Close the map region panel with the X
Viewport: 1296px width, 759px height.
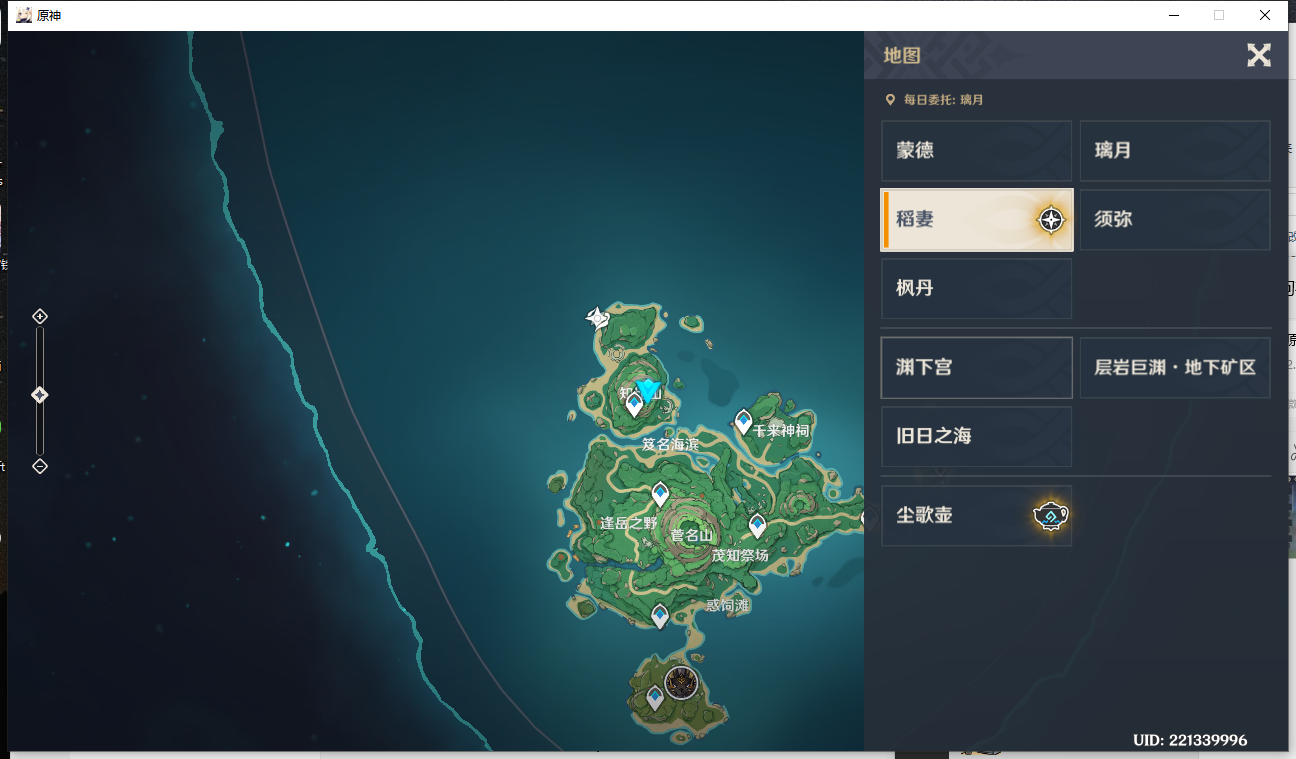coord(1258,55)
